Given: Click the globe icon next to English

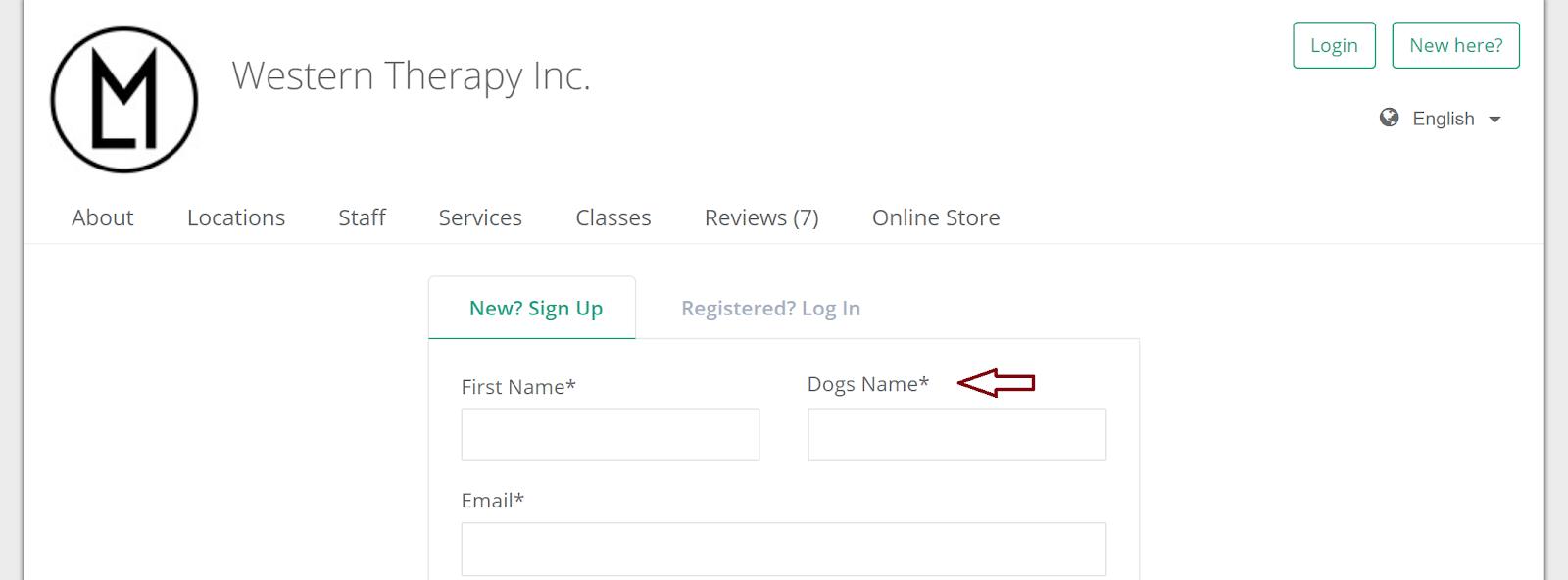Looking at the screenshot, I should [1389, 118].
